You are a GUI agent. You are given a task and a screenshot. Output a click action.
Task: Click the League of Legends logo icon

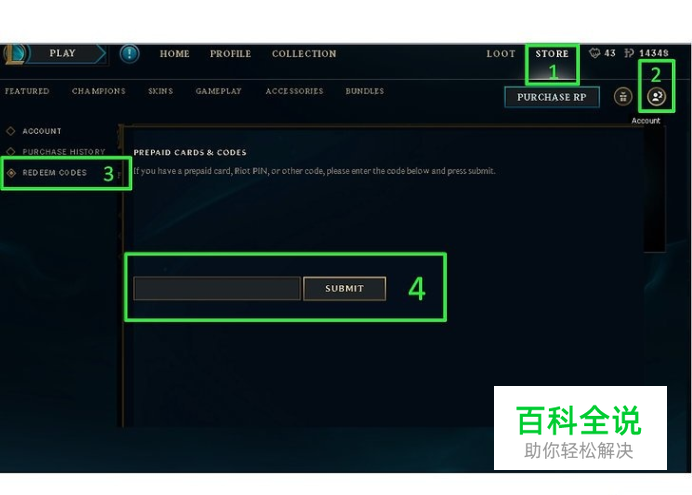pyautogui.click(x=13, y=54)
